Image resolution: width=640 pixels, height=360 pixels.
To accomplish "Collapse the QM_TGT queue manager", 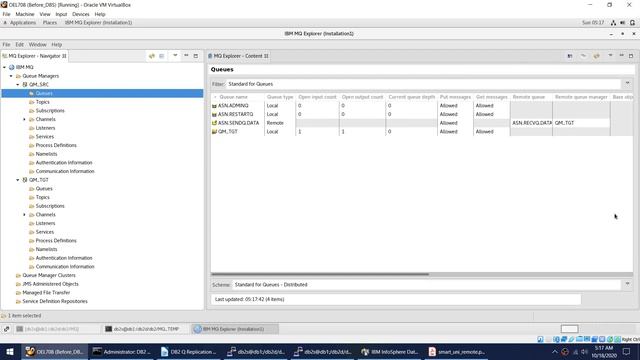I will click(18, 180).
